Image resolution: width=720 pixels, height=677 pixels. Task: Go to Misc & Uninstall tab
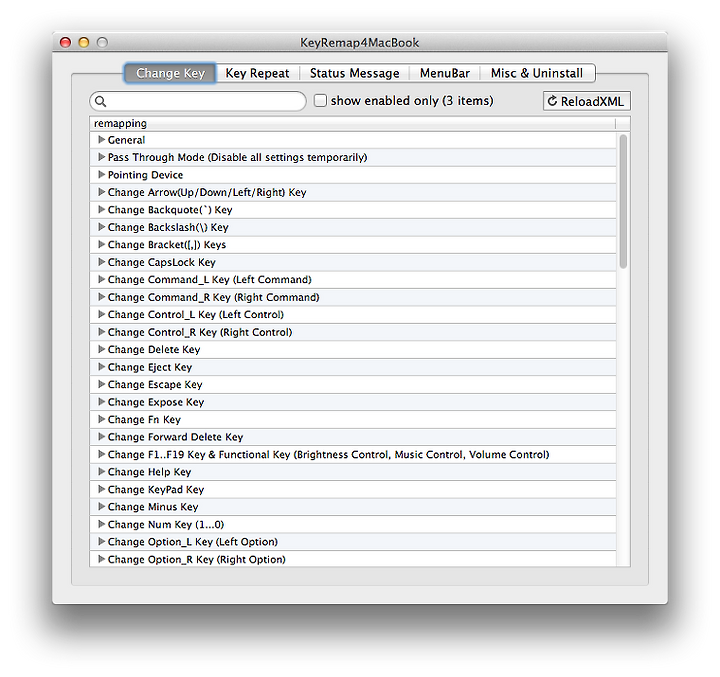click(537, 73)
